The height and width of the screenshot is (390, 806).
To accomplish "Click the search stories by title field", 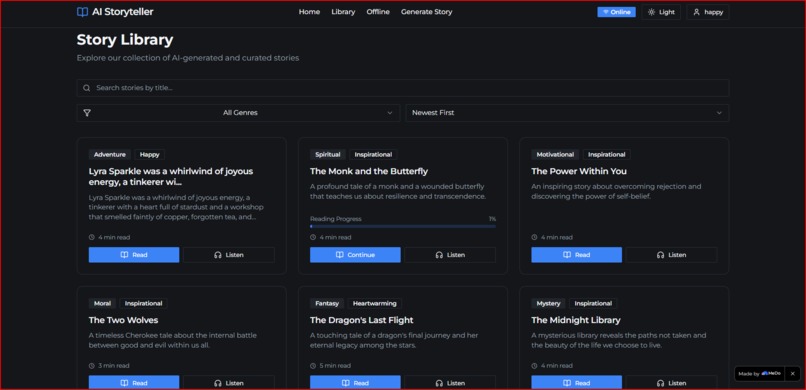I will pyautogui.click(x=403, y=88).
